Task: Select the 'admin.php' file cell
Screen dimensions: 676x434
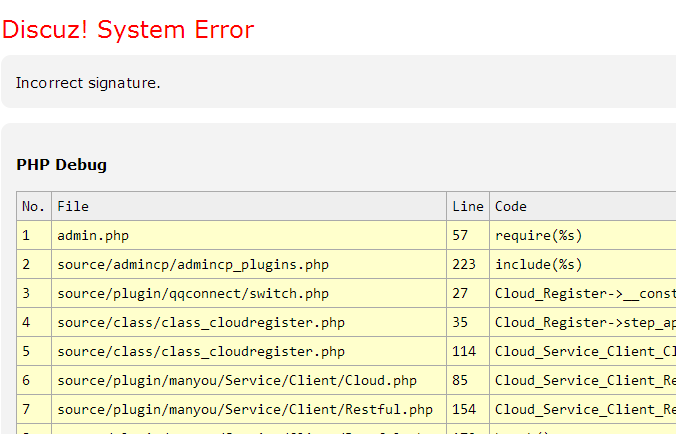Action: [249, 235]
